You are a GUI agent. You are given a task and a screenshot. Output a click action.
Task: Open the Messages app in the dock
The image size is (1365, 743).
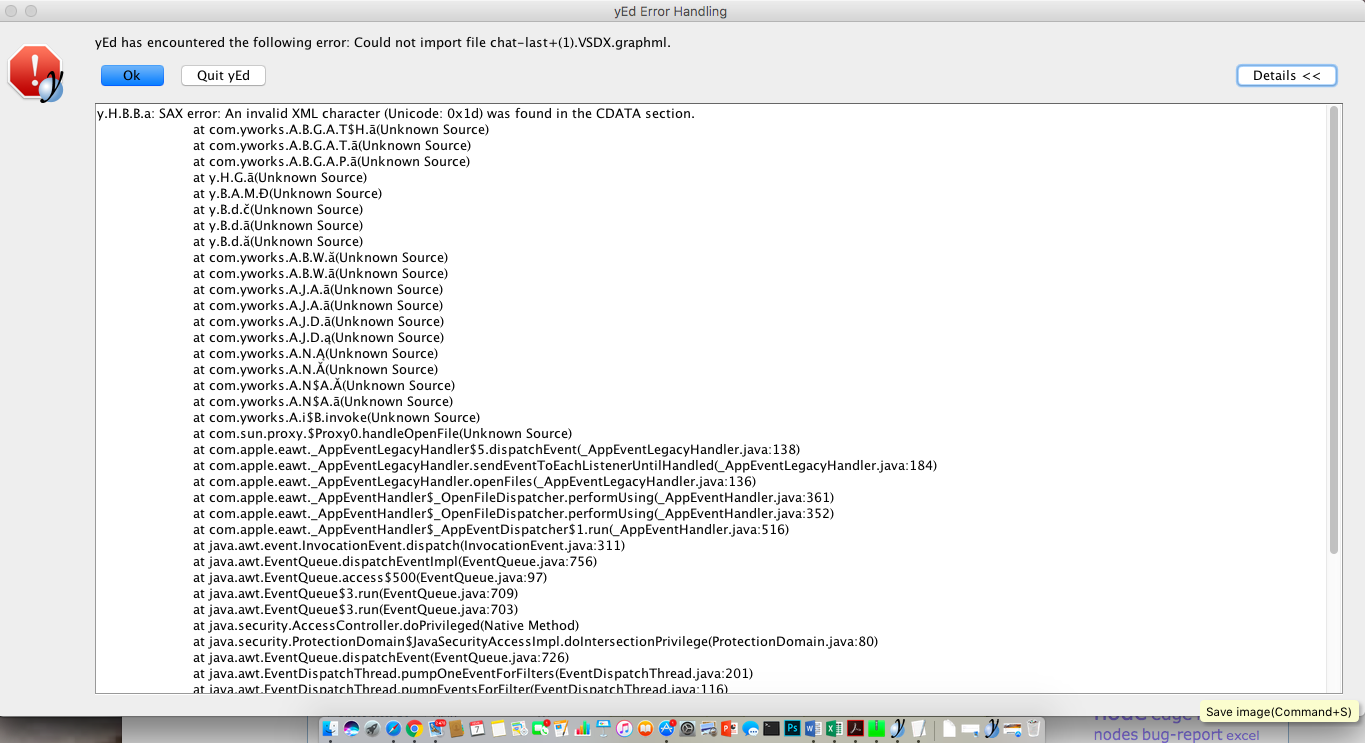750,729
